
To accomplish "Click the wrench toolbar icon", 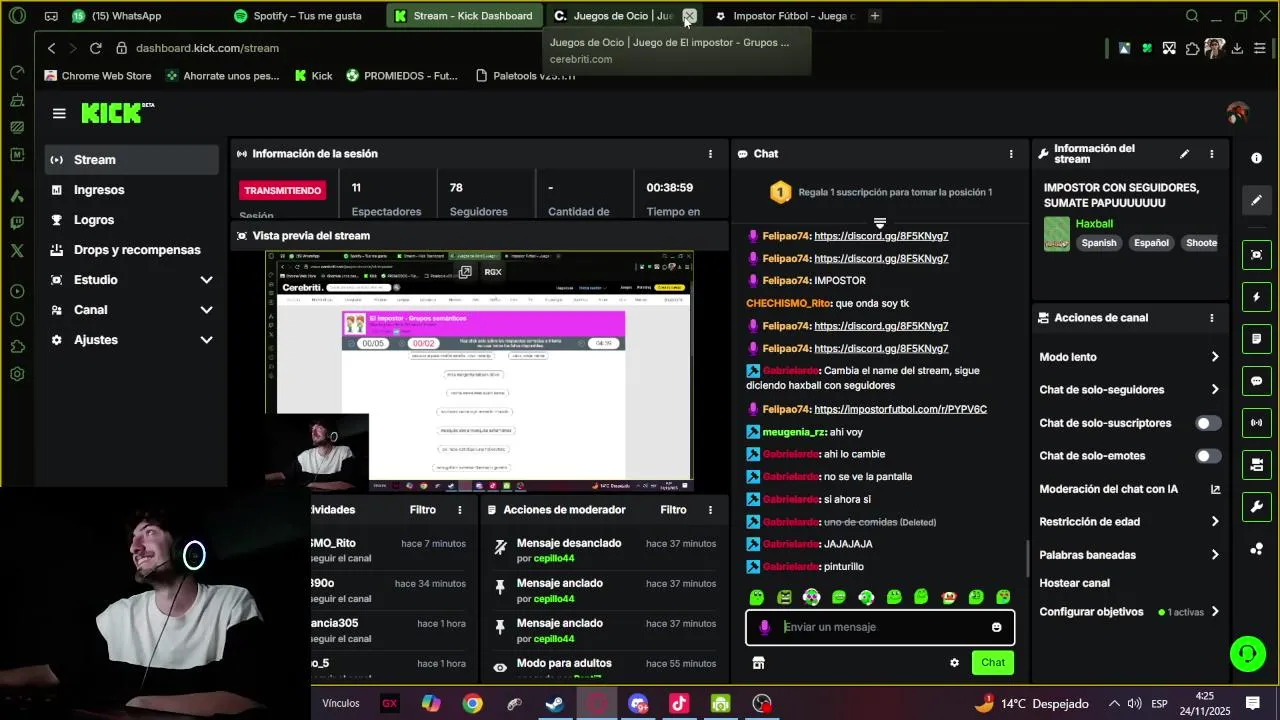I will click(1257, 507).
